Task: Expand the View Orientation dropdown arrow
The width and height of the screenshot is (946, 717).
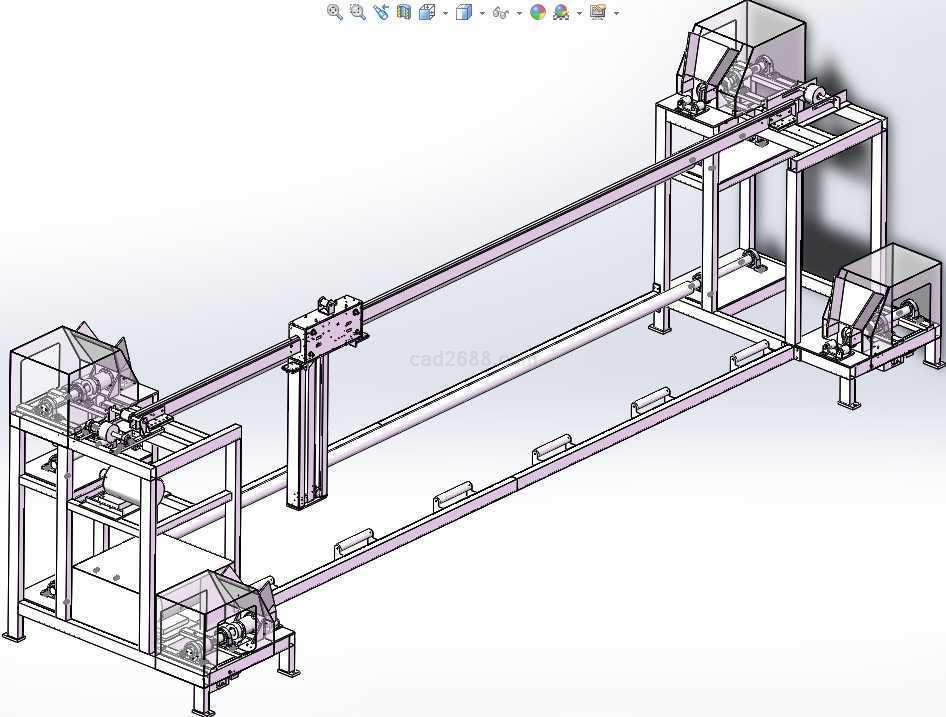Action: 445,13
